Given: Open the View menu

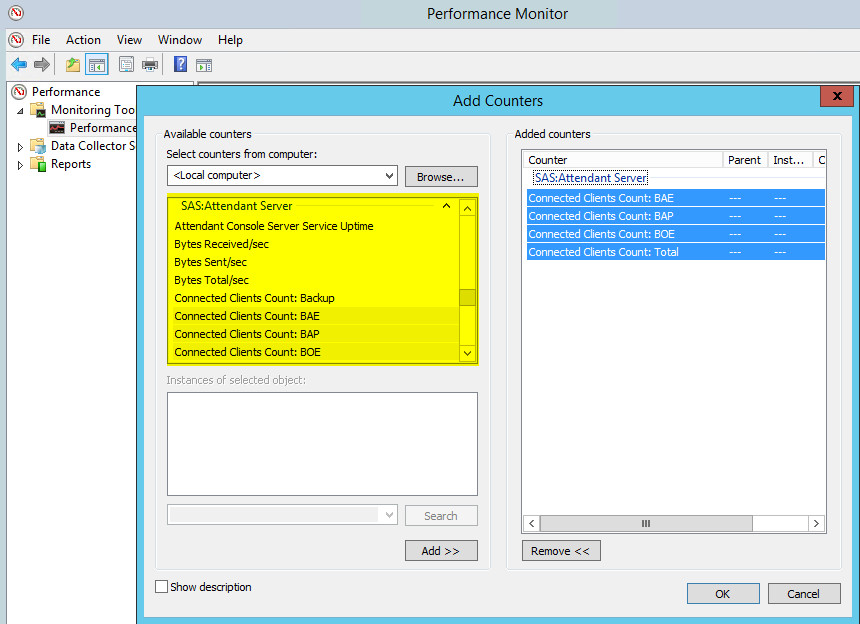Looking at the screenshot, I should (x=129, y=40).
